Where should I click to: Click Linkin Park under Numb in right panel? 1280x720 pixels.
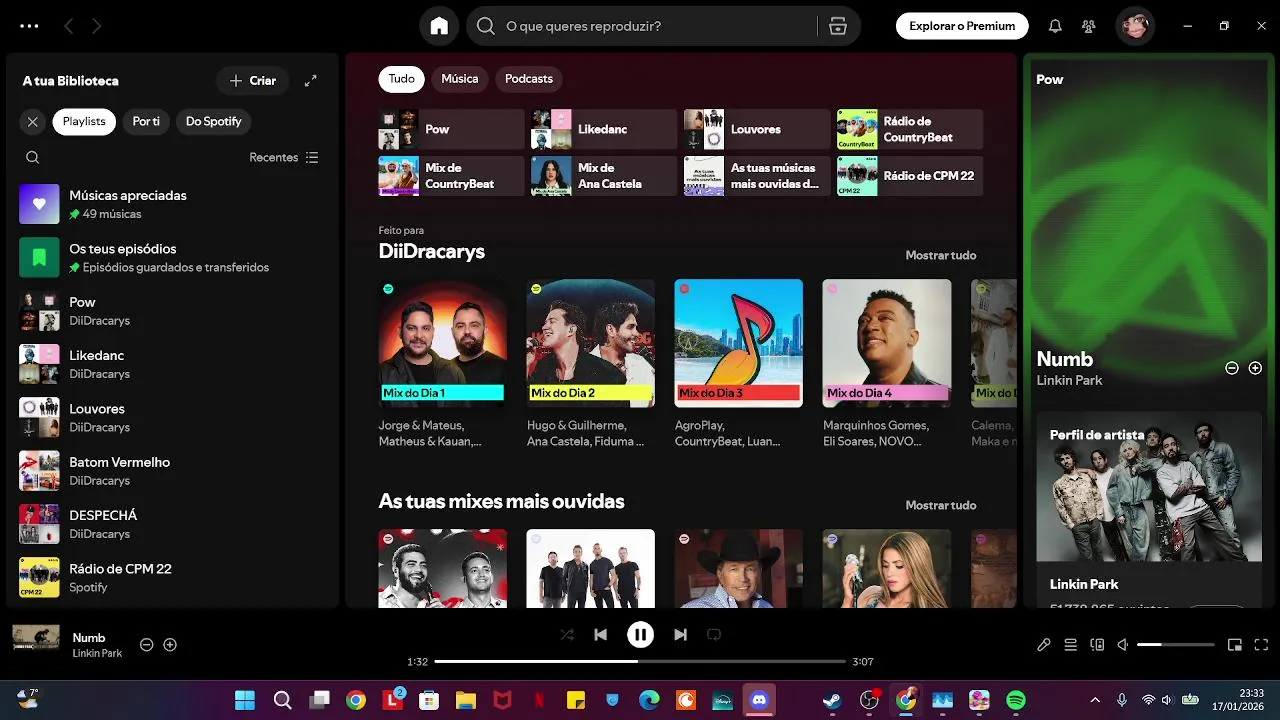click(x=1069, y=380)
